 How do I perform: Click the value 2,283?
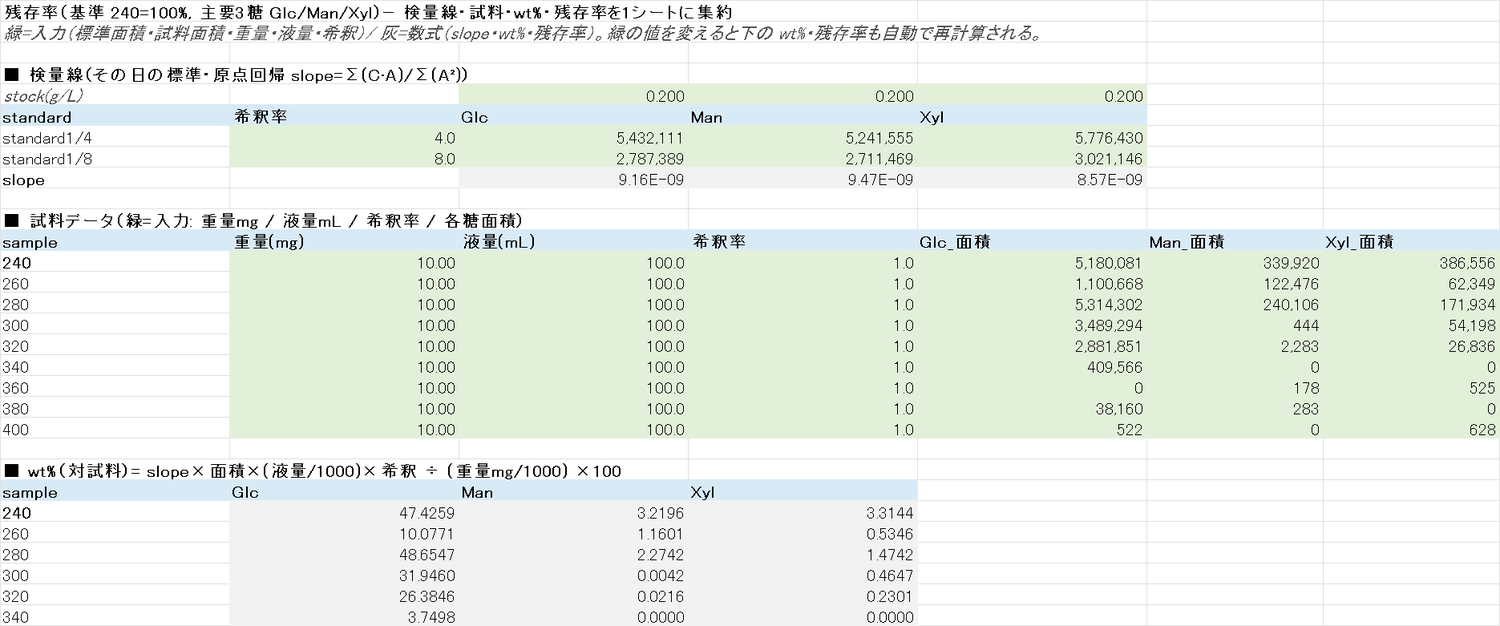coord(1234,346)
